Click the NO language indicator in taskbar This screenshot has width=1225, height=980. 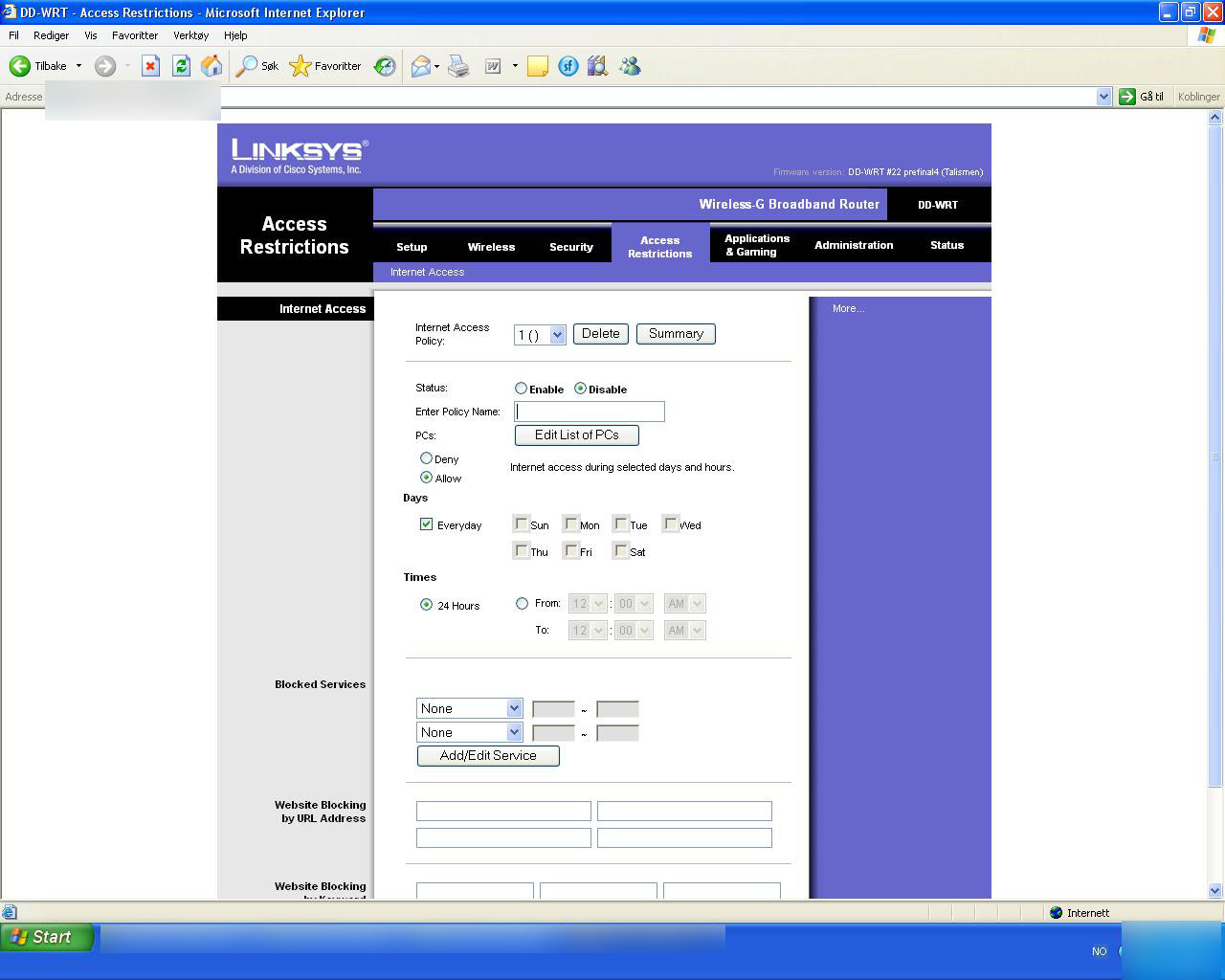[x=1099, y=951]
